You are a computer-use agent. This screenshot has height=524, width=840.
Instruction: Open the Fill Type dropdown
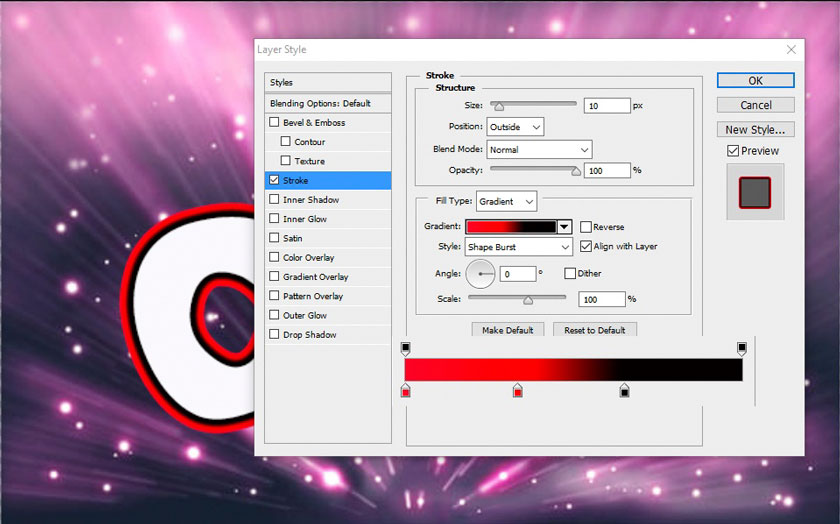tap(506, 201)
